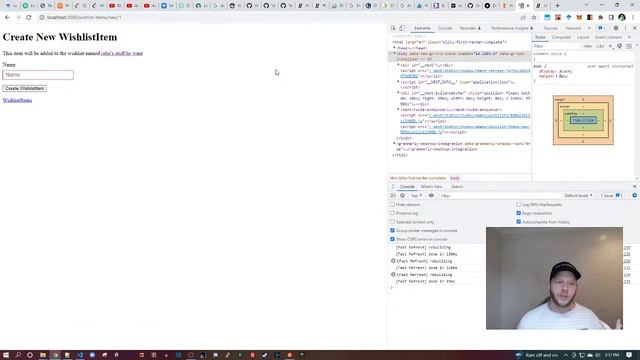Follow the WishlistItems link
Screen dimensions: 640x360
click(17, 100)
